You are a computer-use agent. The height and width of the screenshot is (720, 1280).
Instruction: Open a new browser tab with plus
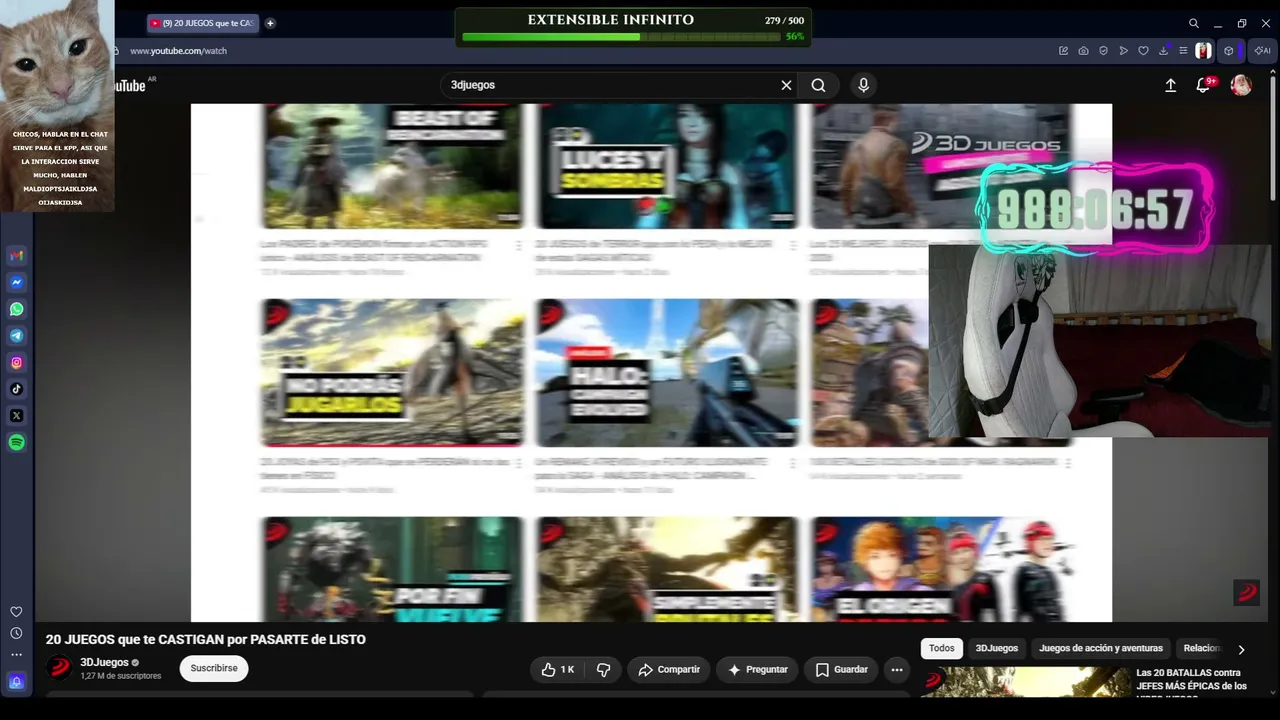click(270, 23)
